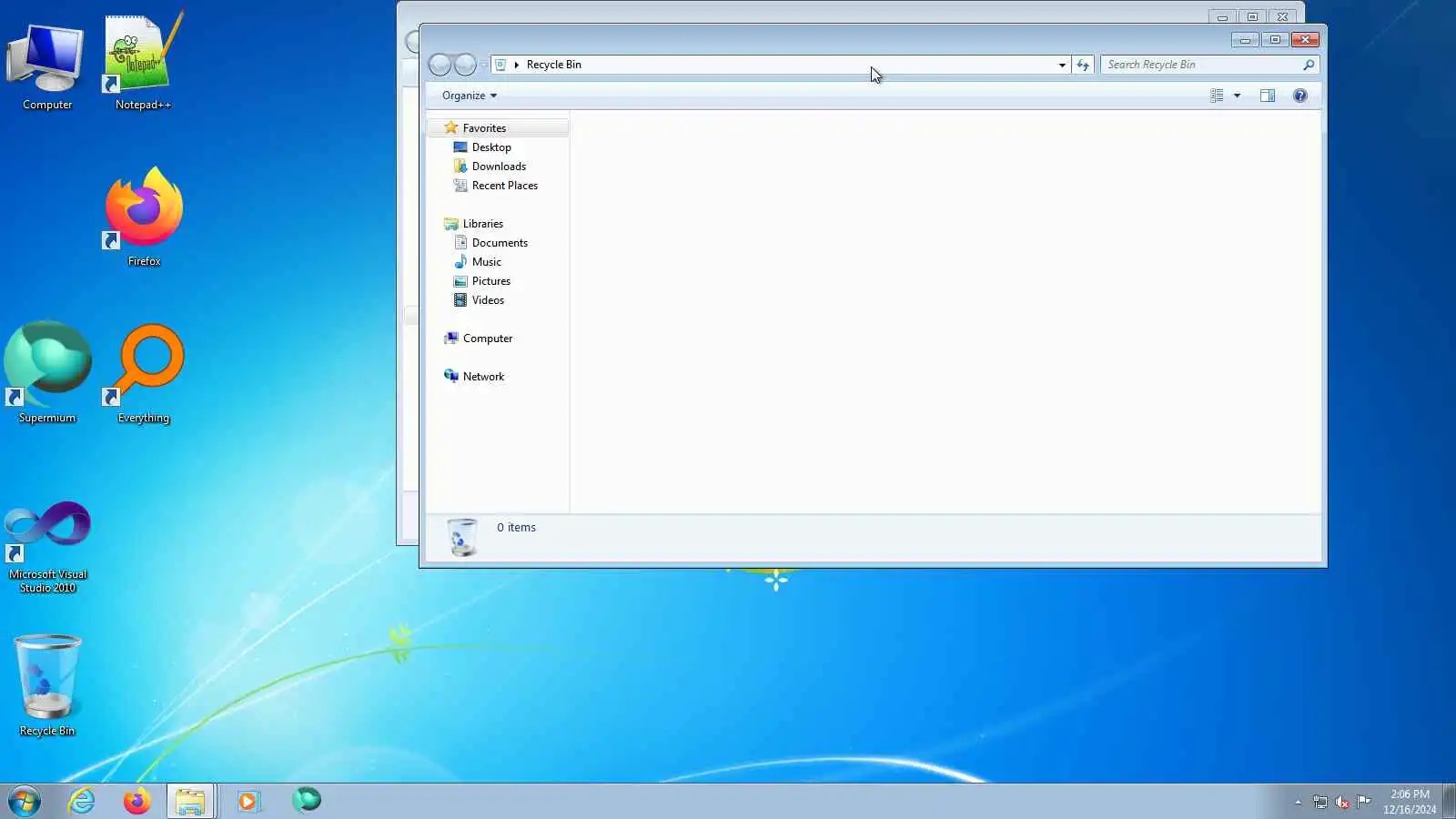Go to Desktop in Favorites
The height and width of the screenshot is (819, 1456).
point(491,147)
